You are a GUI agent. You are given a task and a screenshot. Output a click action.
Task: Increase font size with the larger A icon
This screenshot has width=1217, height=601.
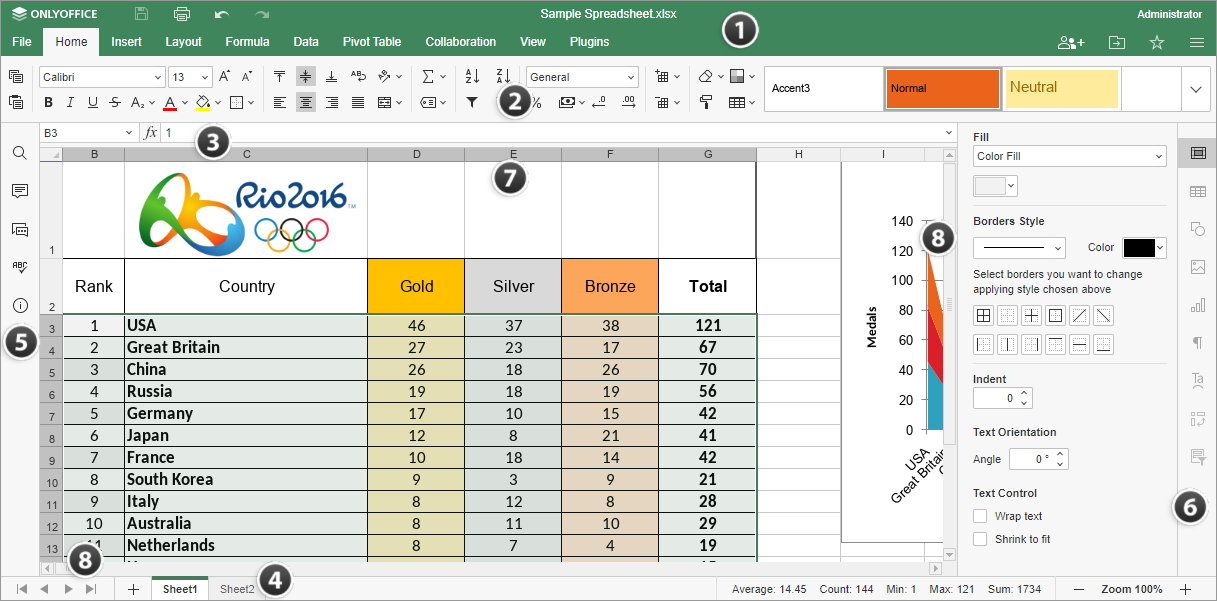pos(224,77)
